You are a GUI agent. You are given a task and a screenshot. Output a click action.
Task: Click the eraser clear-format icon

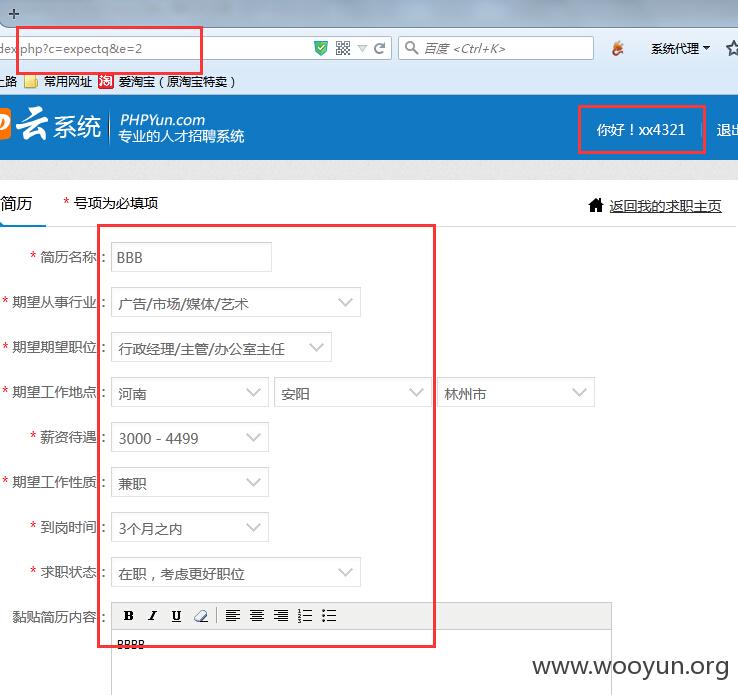(201, 615)
